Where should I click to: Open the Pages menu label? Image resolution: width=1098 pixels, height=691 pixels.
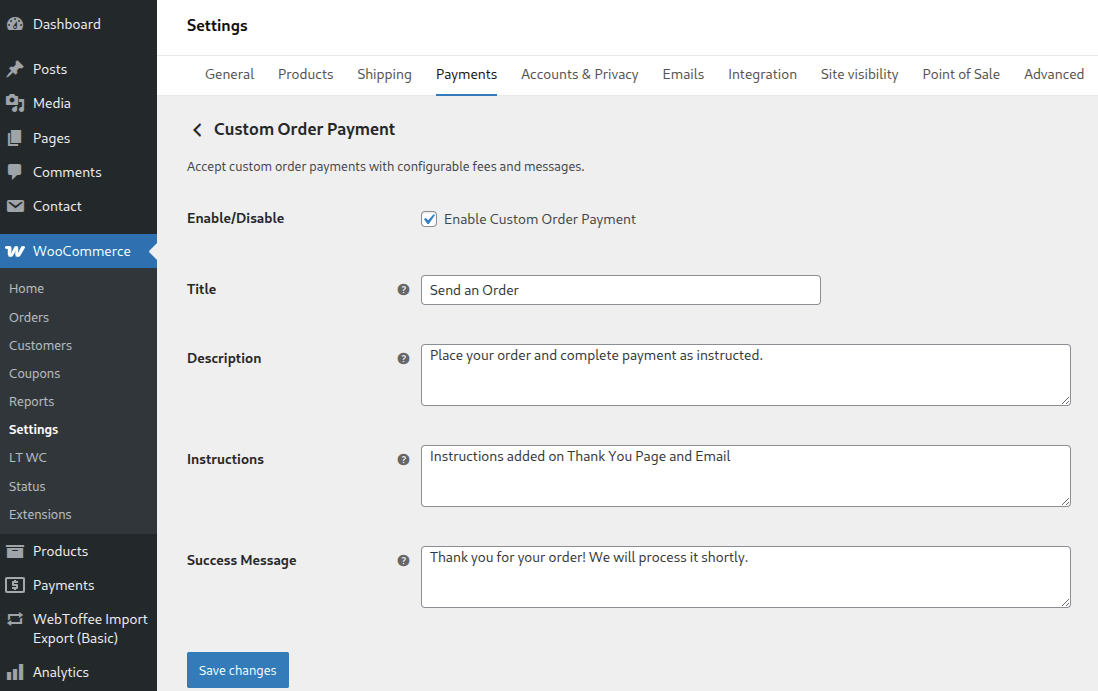[51, 139]
